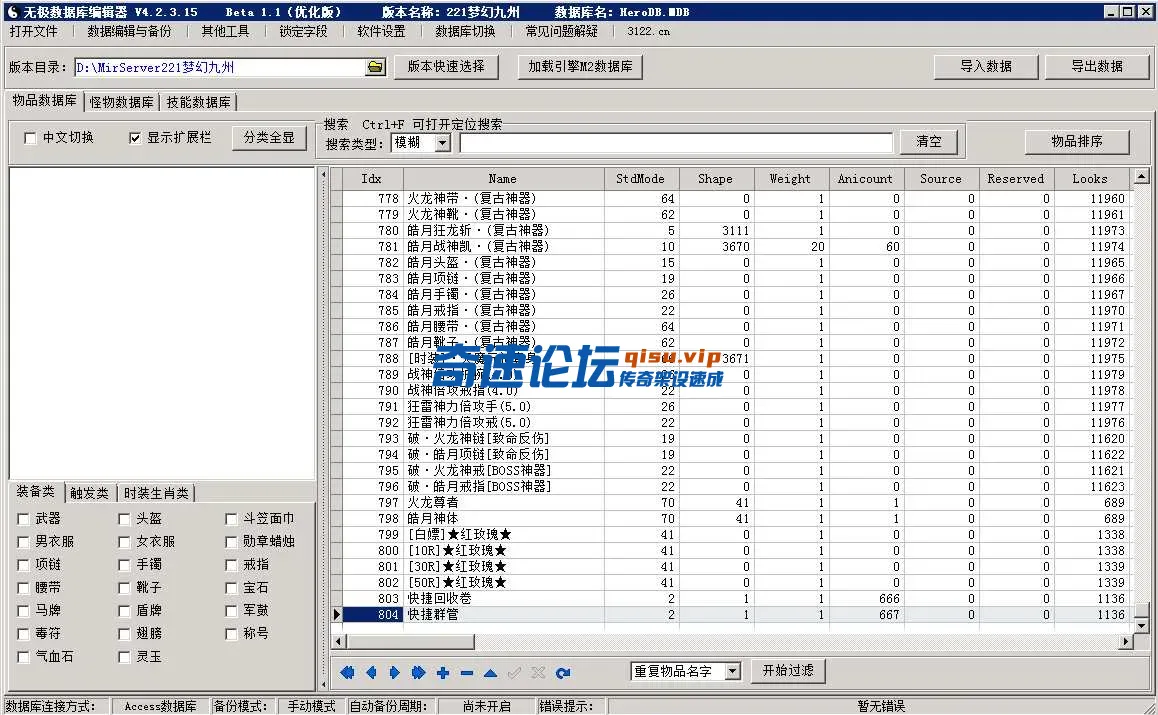Click the 导出数据 button
This screenshot has width=1158, height=715.
1097,66
